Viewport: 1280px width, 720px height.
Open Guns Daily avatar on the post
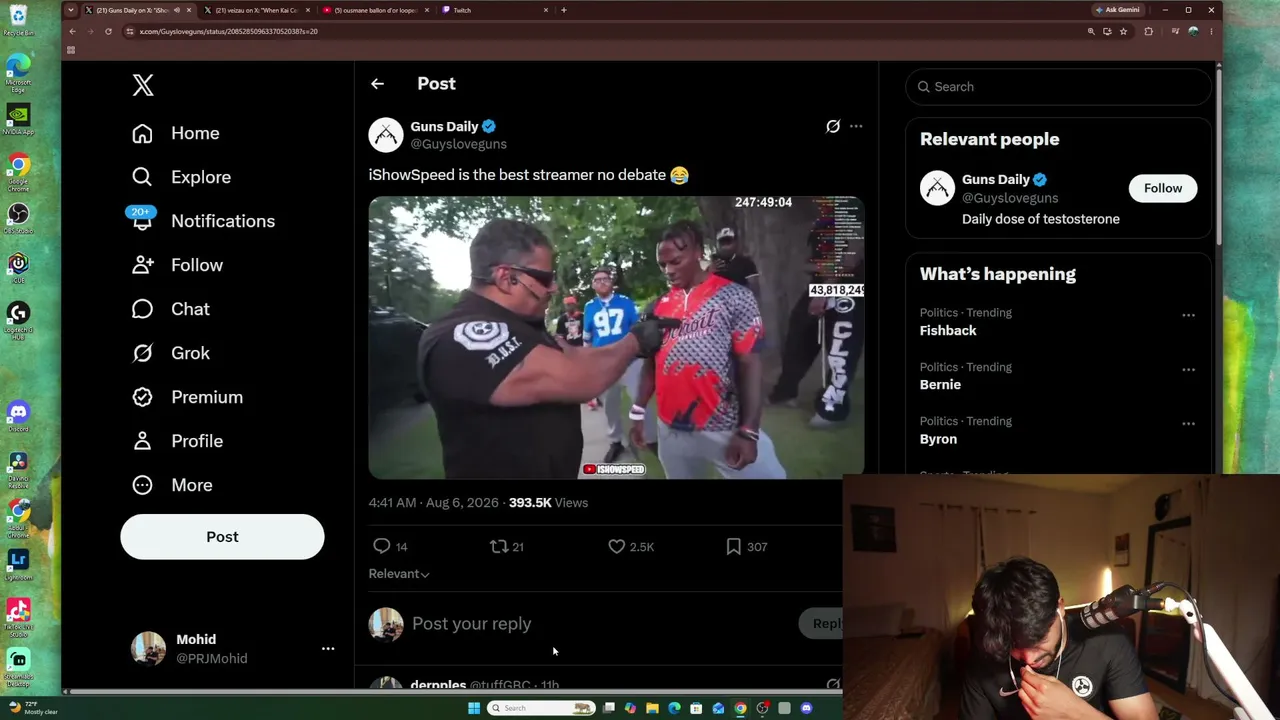(386, 135)
